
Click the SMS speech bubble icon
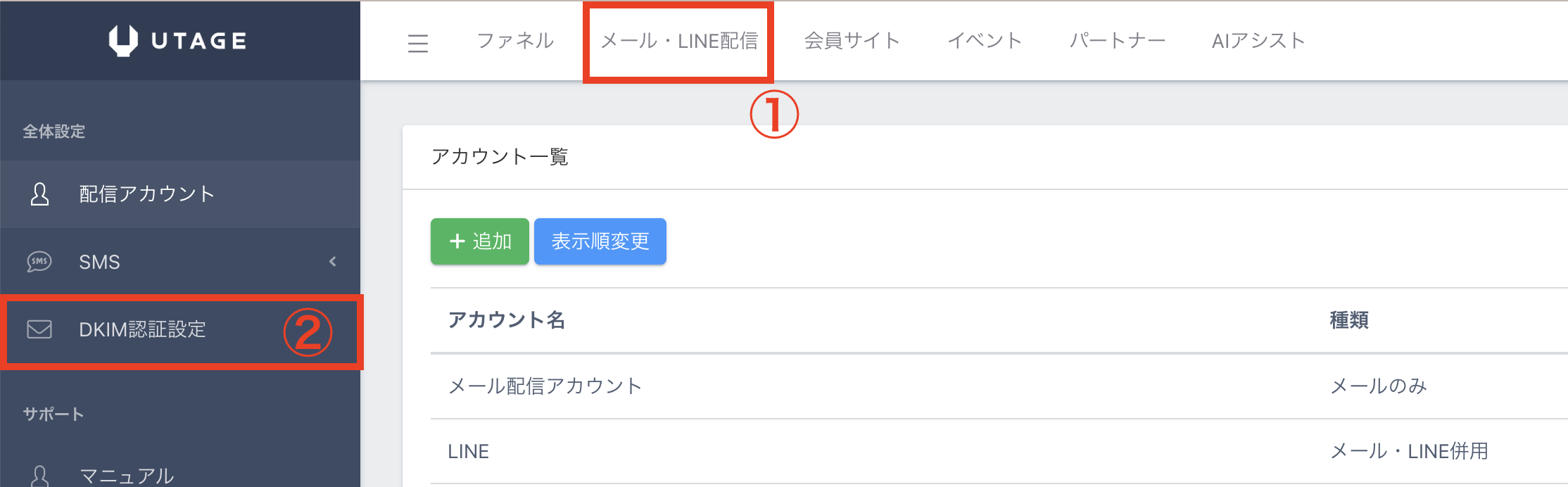click(x=39, y=262)
